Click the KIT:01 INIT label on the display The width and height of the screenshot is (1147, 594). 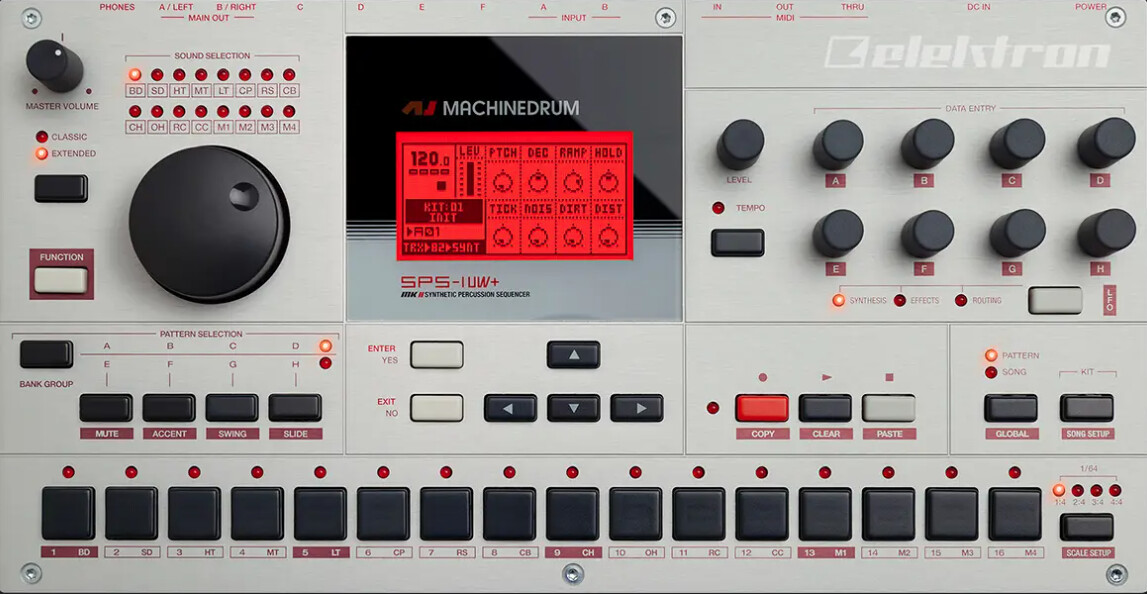pyautogui.click(x=443, y=212)
